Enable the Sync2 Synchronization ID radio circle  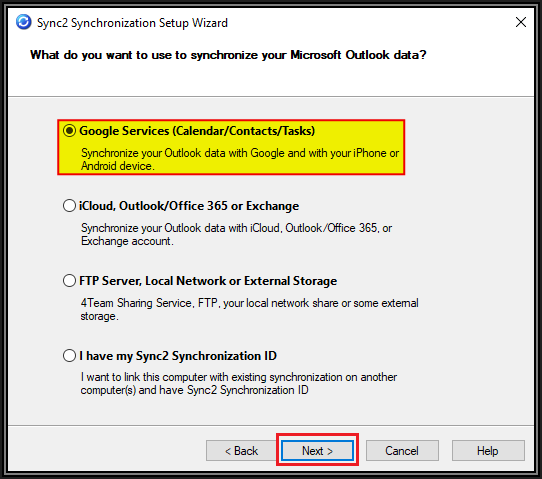coord(69,356)
